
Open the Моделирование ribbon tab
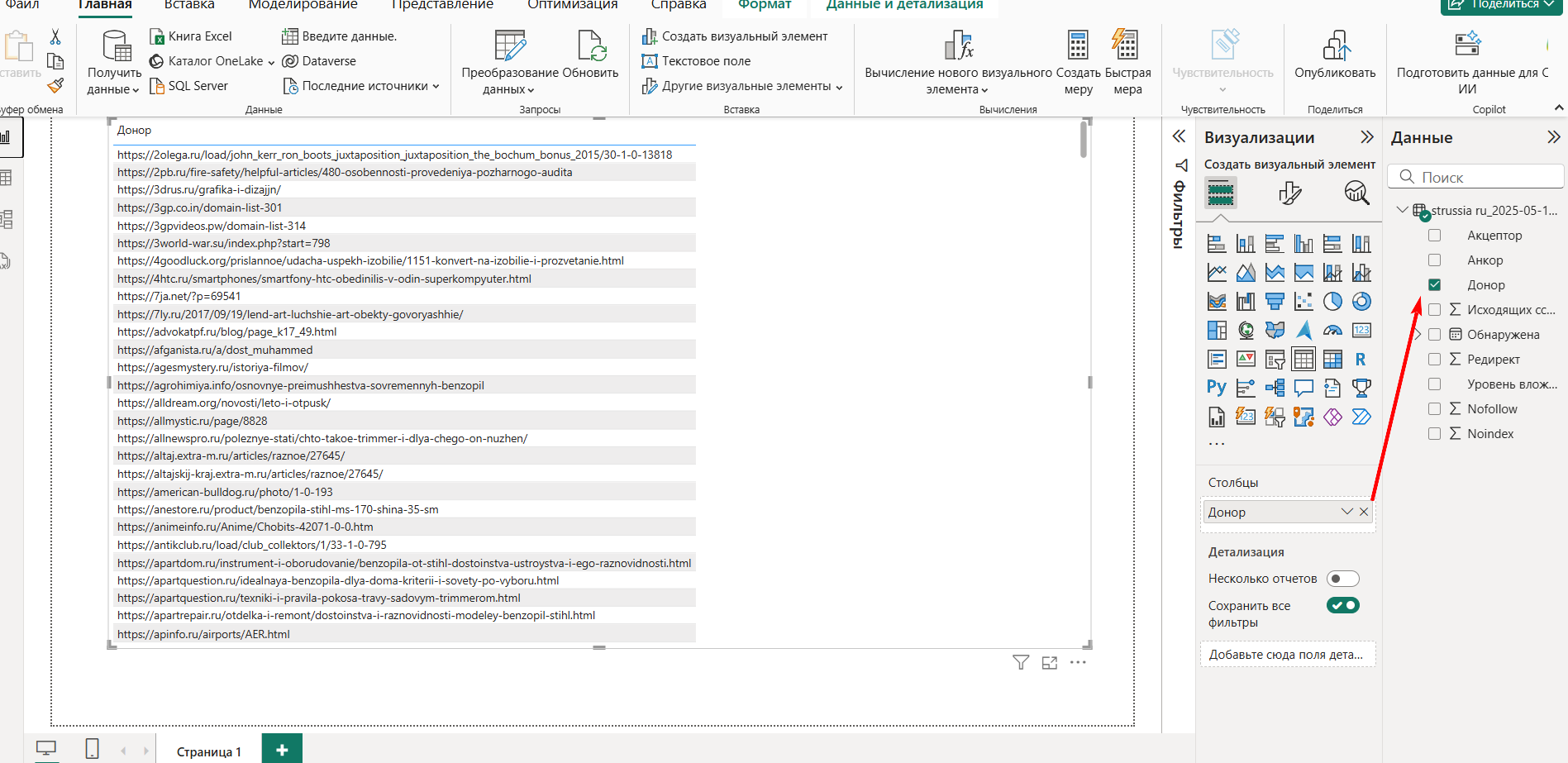303,5
